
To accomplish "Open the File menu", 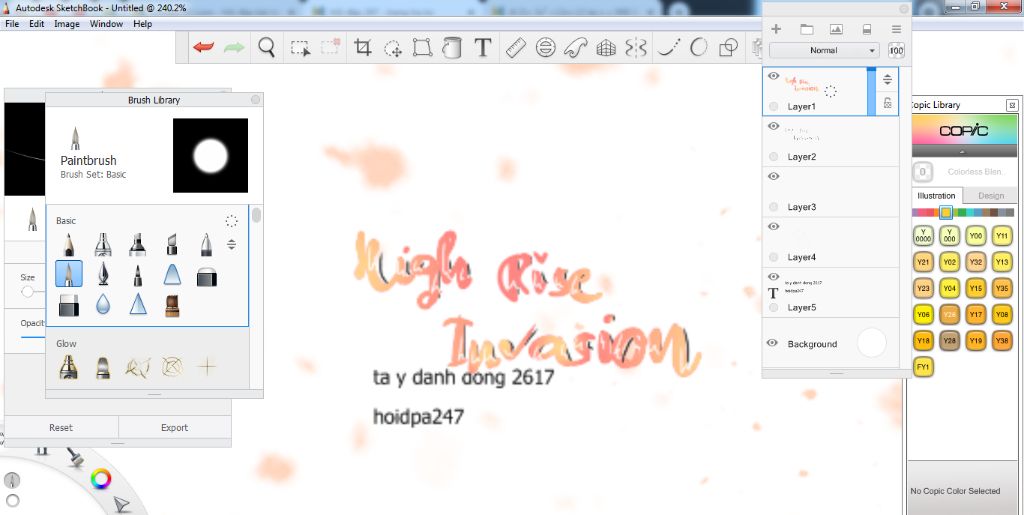I will click(x=12, y=23).
